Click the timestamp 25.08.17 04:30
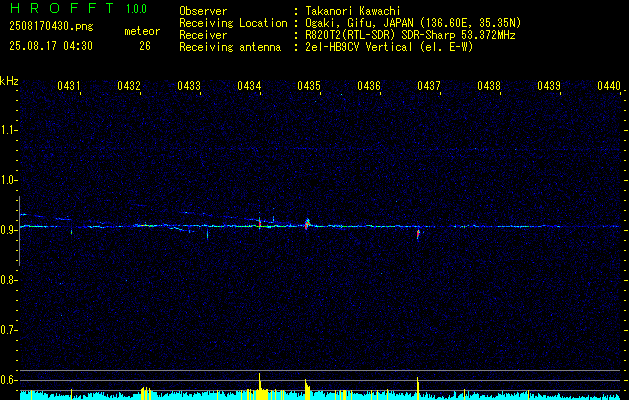The image size is (629, 400). [51, 46]
